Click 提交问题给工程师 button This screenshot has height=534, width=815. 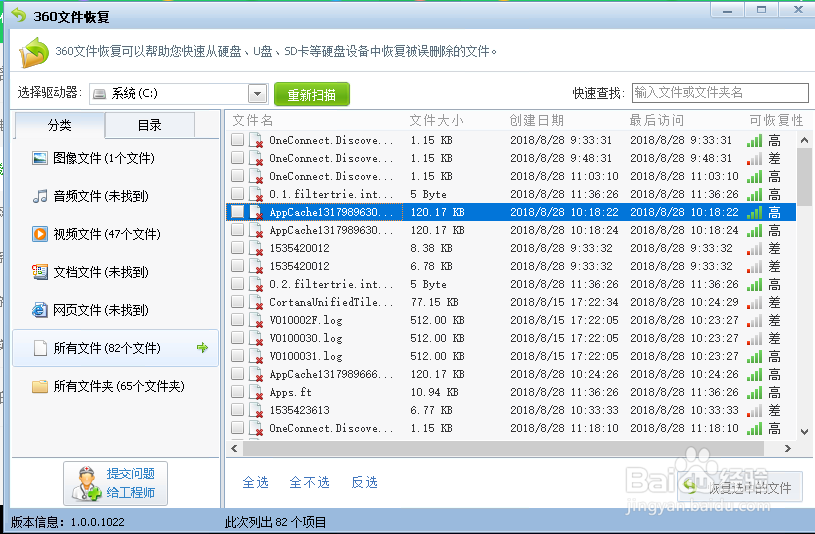(115, 483)
